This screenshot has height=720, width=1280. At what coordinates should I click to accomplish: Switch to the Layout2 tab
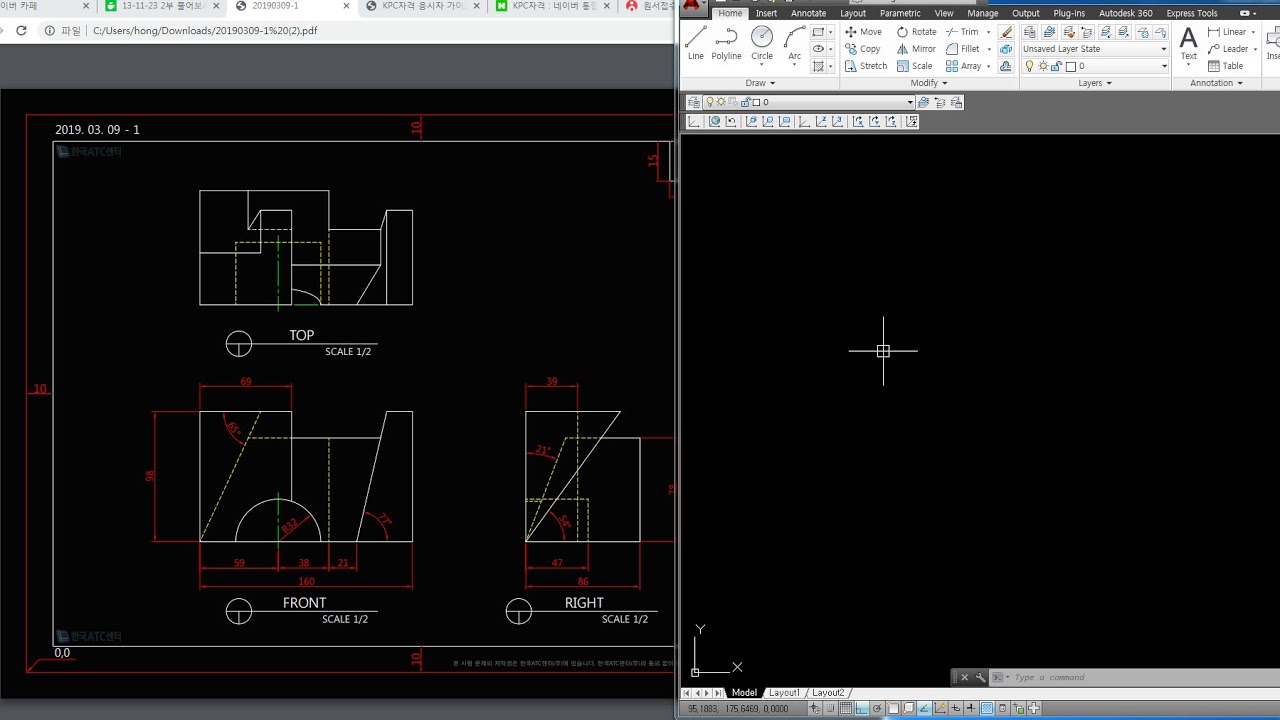pyautogui.click(x=828, y=693)
